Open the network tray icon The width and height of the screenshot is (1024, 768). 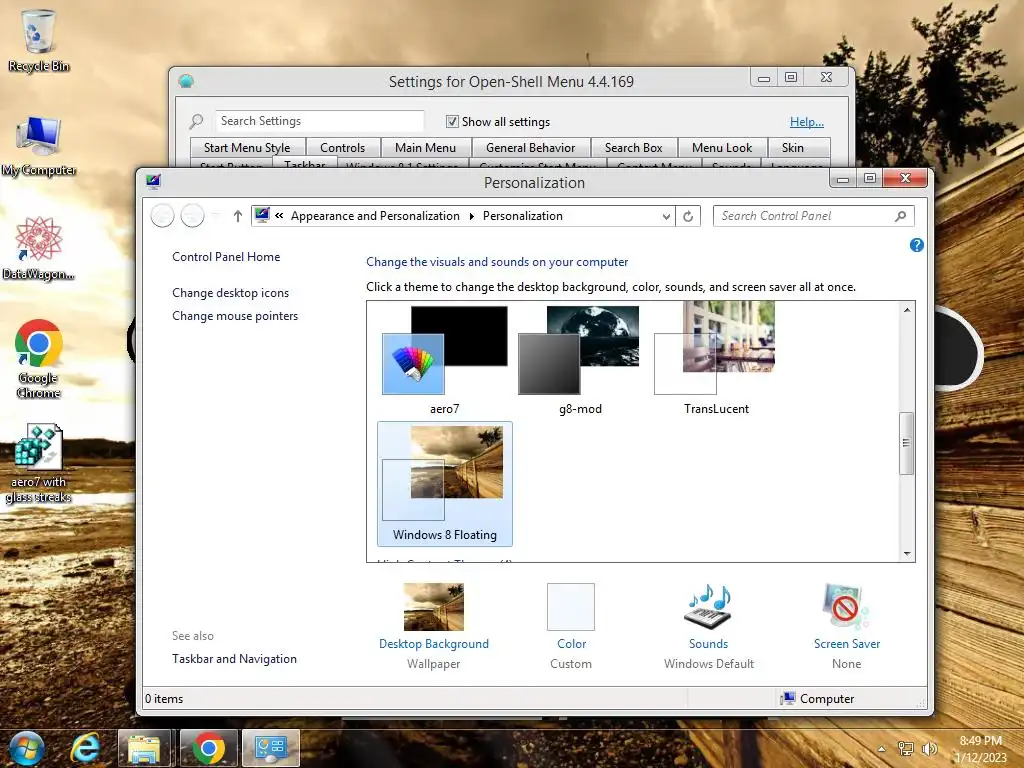pyautogui.click(x=906, y=749)
